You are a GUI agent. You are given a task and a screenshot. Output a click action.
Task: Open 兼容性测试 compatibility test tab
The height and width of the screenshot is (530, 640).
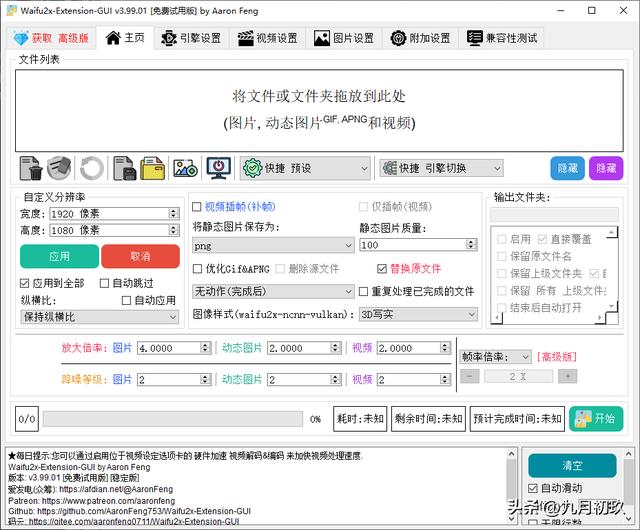pyautogui.click(x=502, y=38)
